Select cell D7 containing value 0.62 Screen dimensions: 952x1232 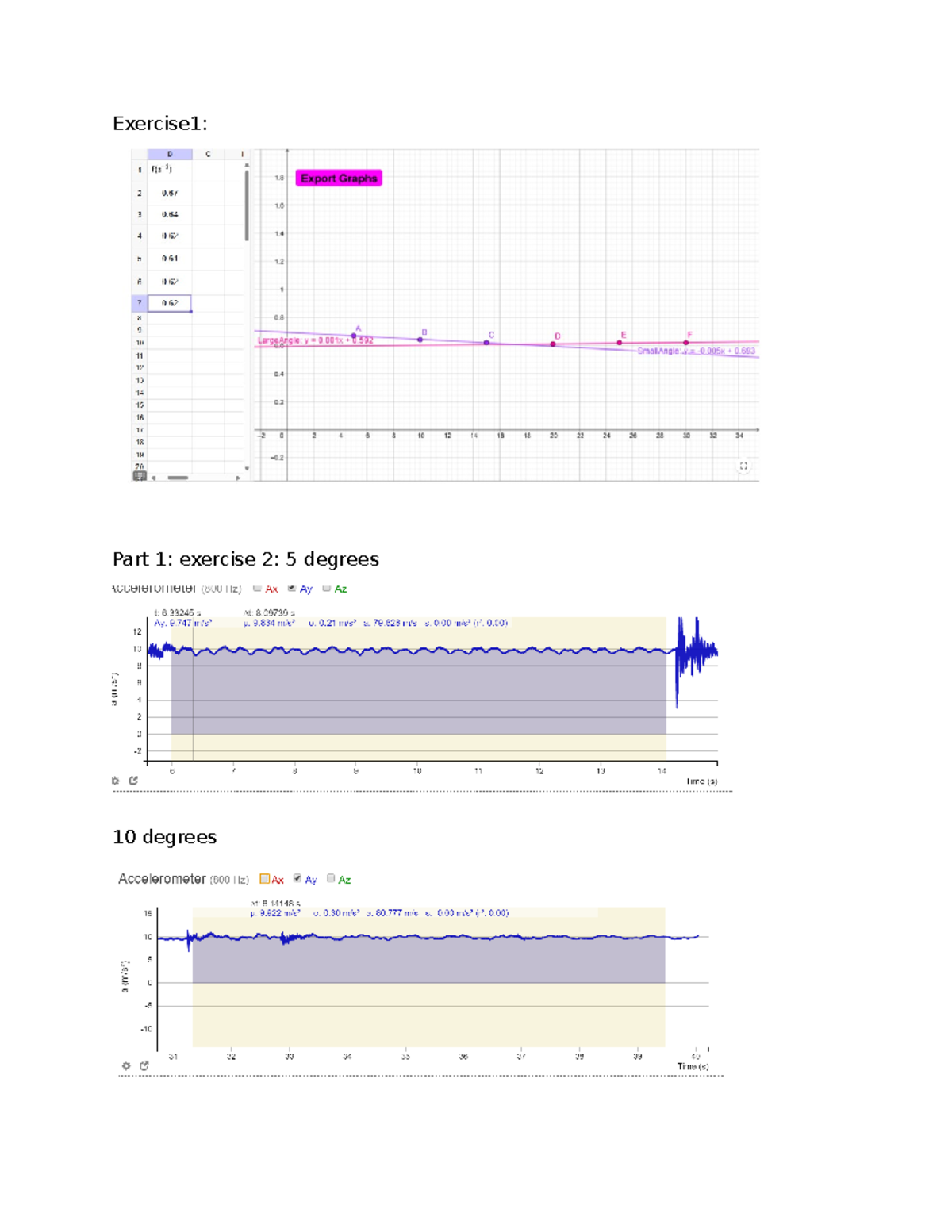point(169,302)
